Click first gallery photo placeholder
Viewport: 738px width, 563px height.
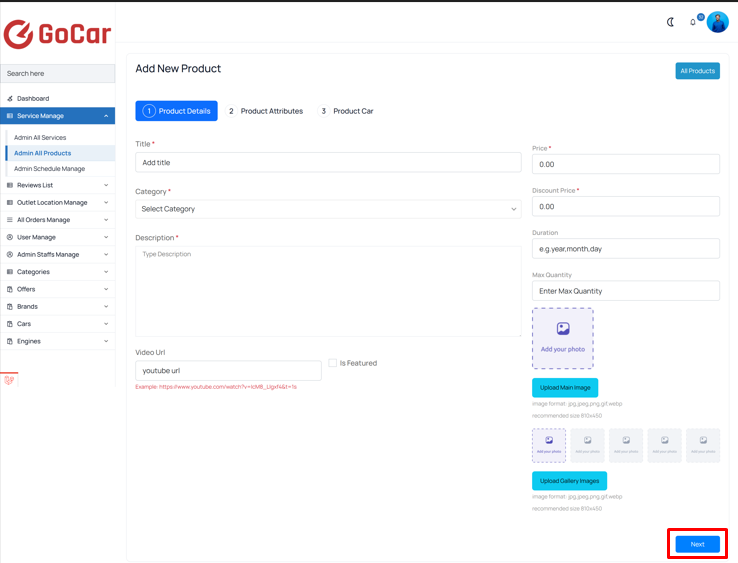pyautogui.click(x=549, y=445)
